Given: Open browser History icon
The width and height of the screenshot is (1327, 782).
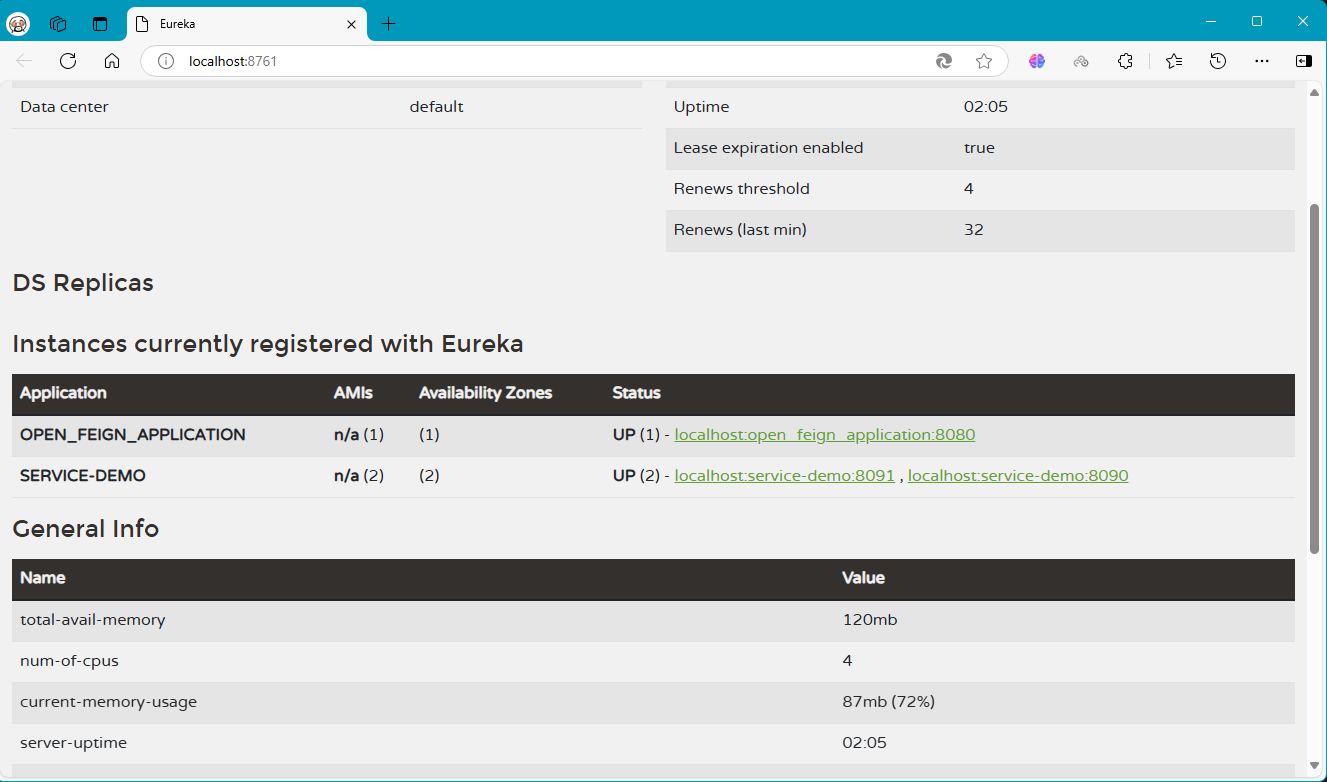Looking at the screenshot, I should pyautogui.click(x=1218, y=61).
